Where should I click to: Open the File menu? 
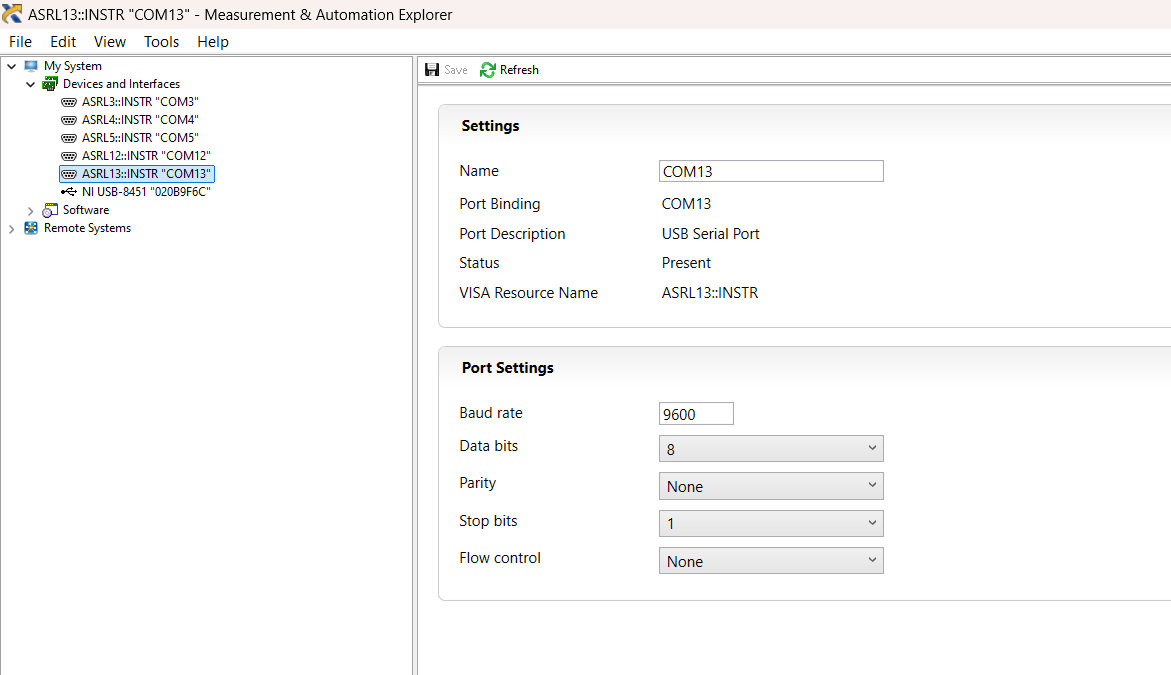[20, 42]
